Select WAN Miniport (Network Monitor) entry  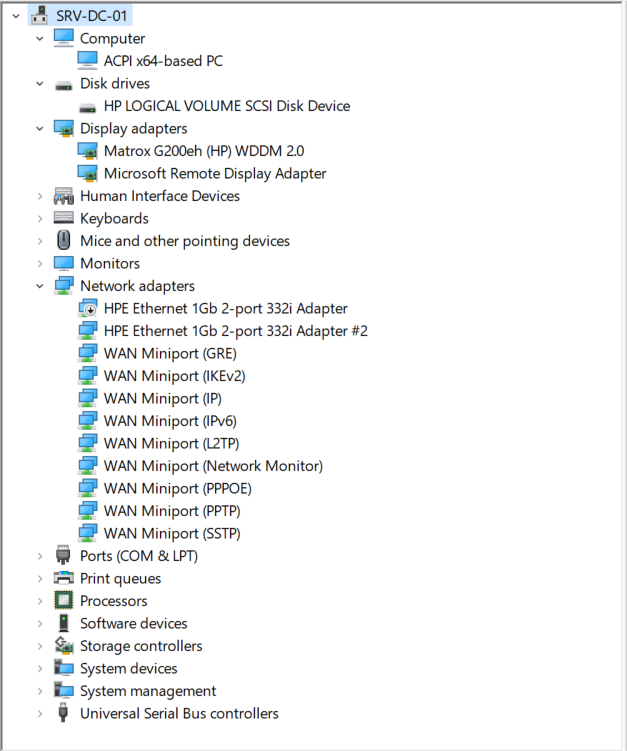click(213, 466)
